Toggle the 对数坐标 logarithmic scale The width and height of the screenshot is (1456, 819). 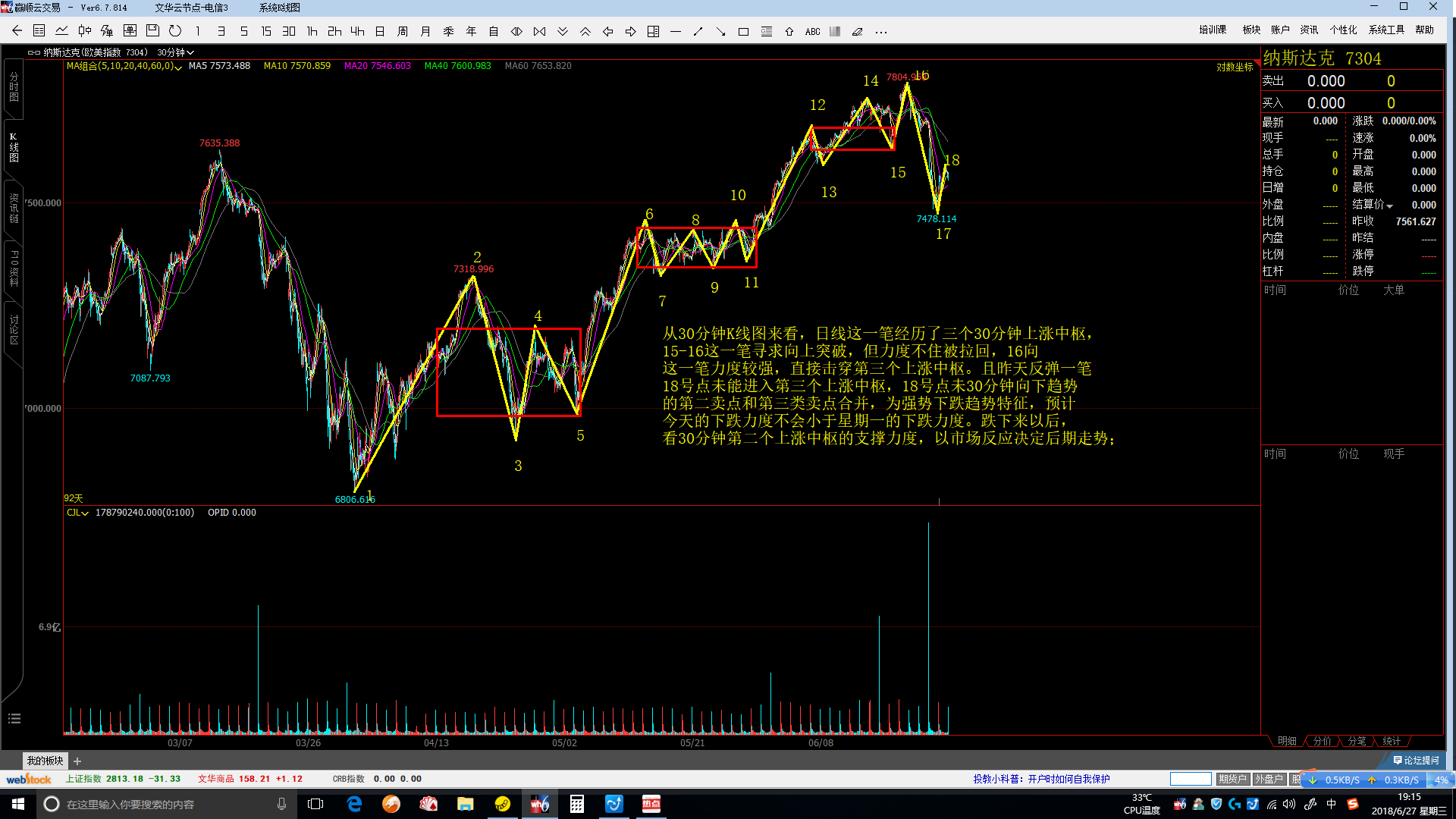[x=1235, y=67]
